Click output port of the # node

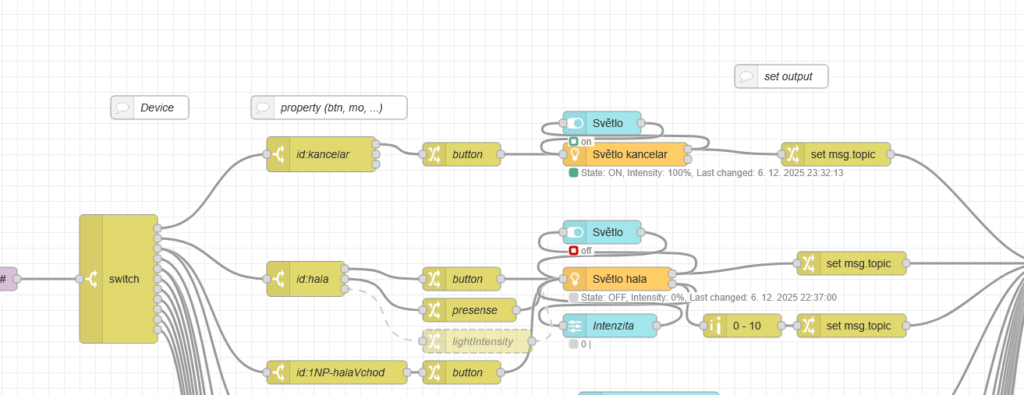17,279
